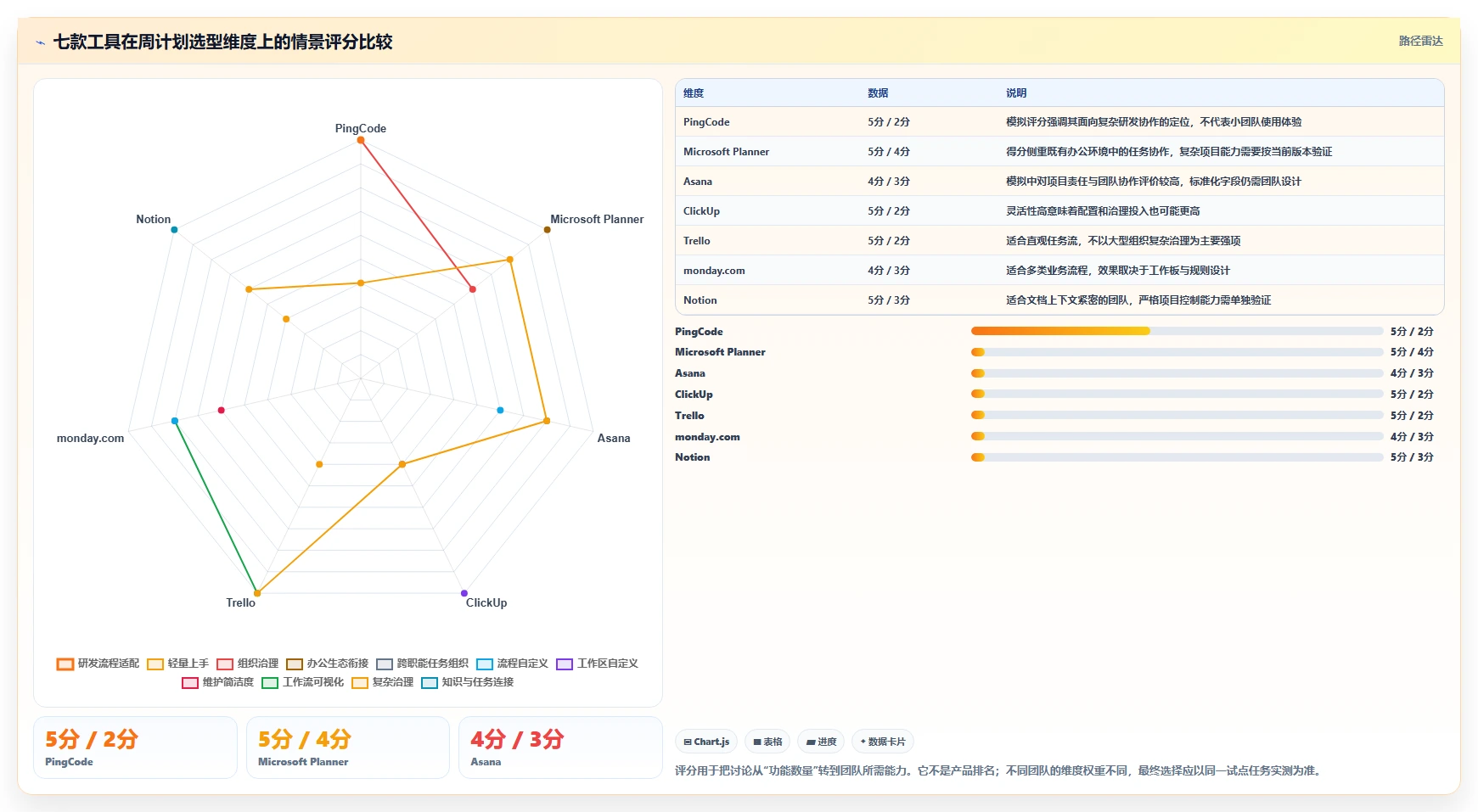Toggle 复杂治理 legend item
The image size is (1478, 812).
coord(382,682)
